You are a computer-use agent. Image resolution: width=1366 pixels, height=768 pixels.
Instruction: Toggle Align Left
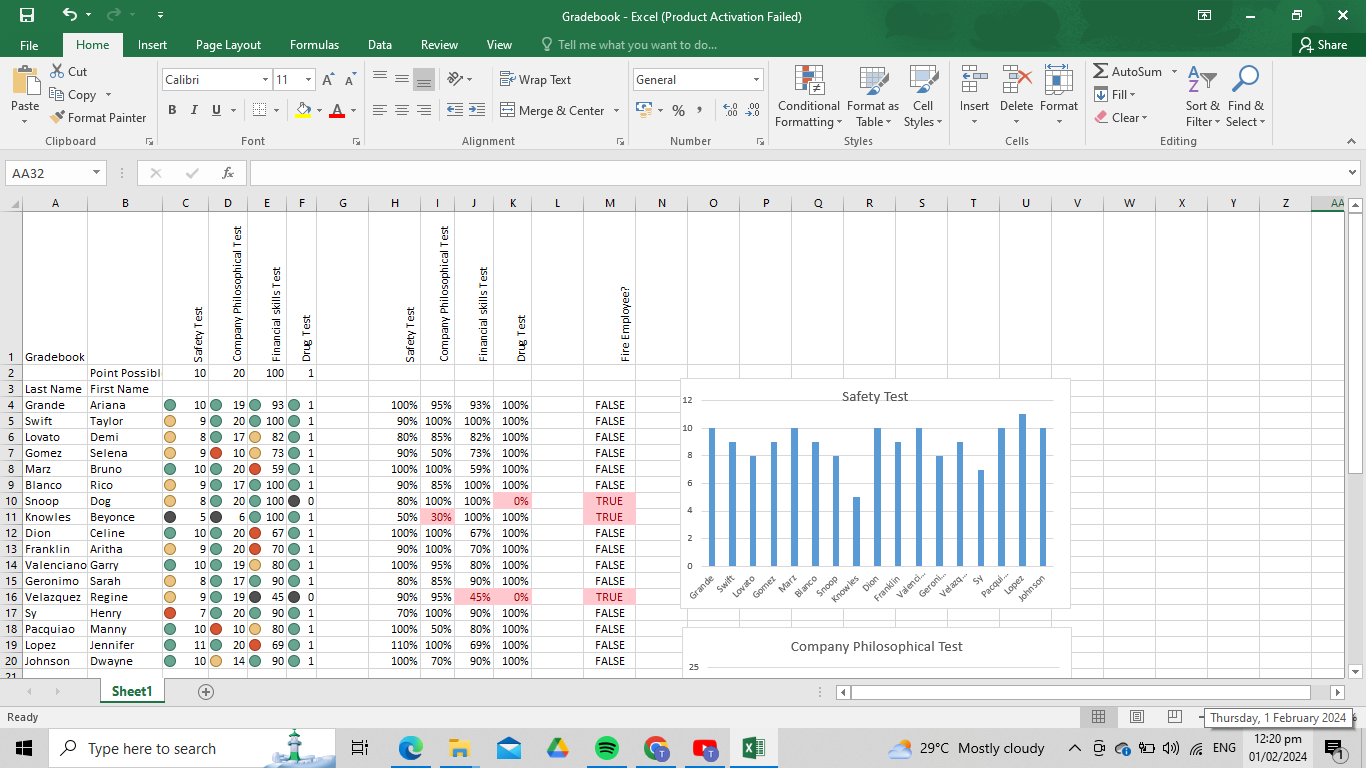click(x=380, y=110)
